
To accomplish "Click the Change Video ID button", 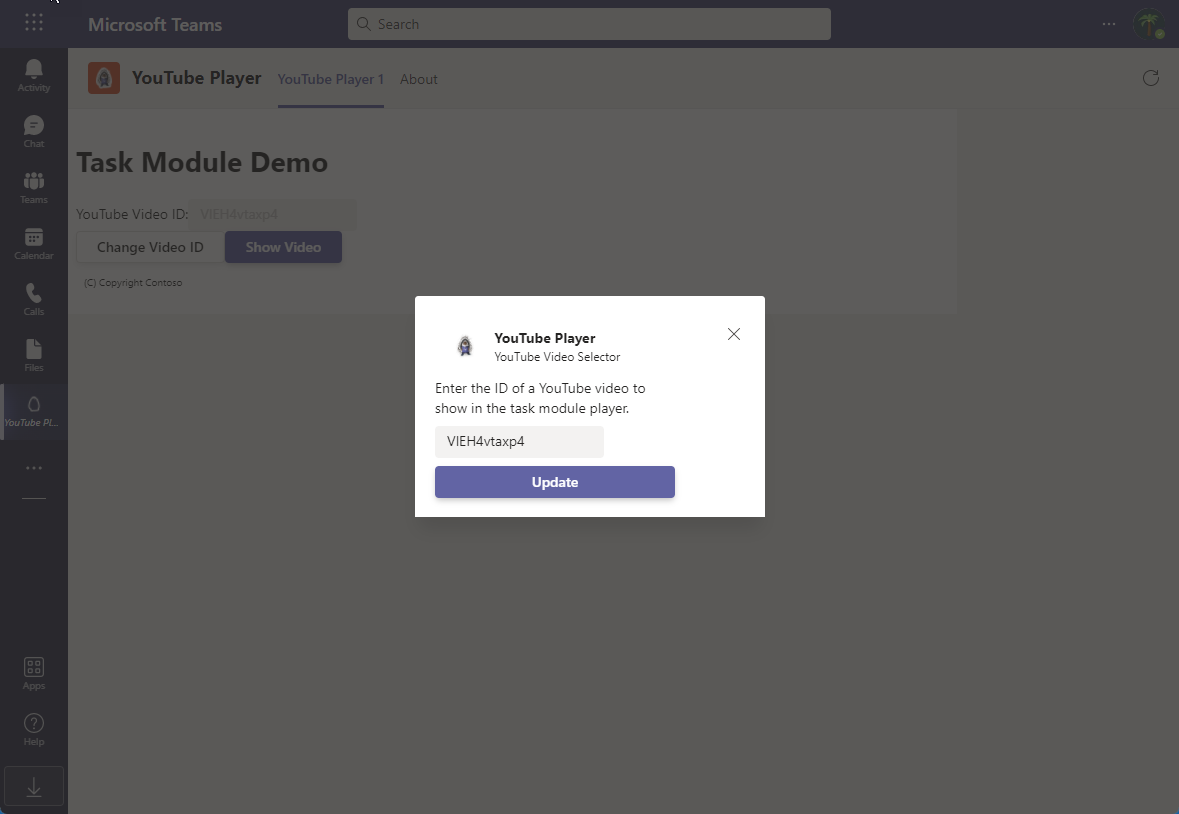I will point(150,247).
